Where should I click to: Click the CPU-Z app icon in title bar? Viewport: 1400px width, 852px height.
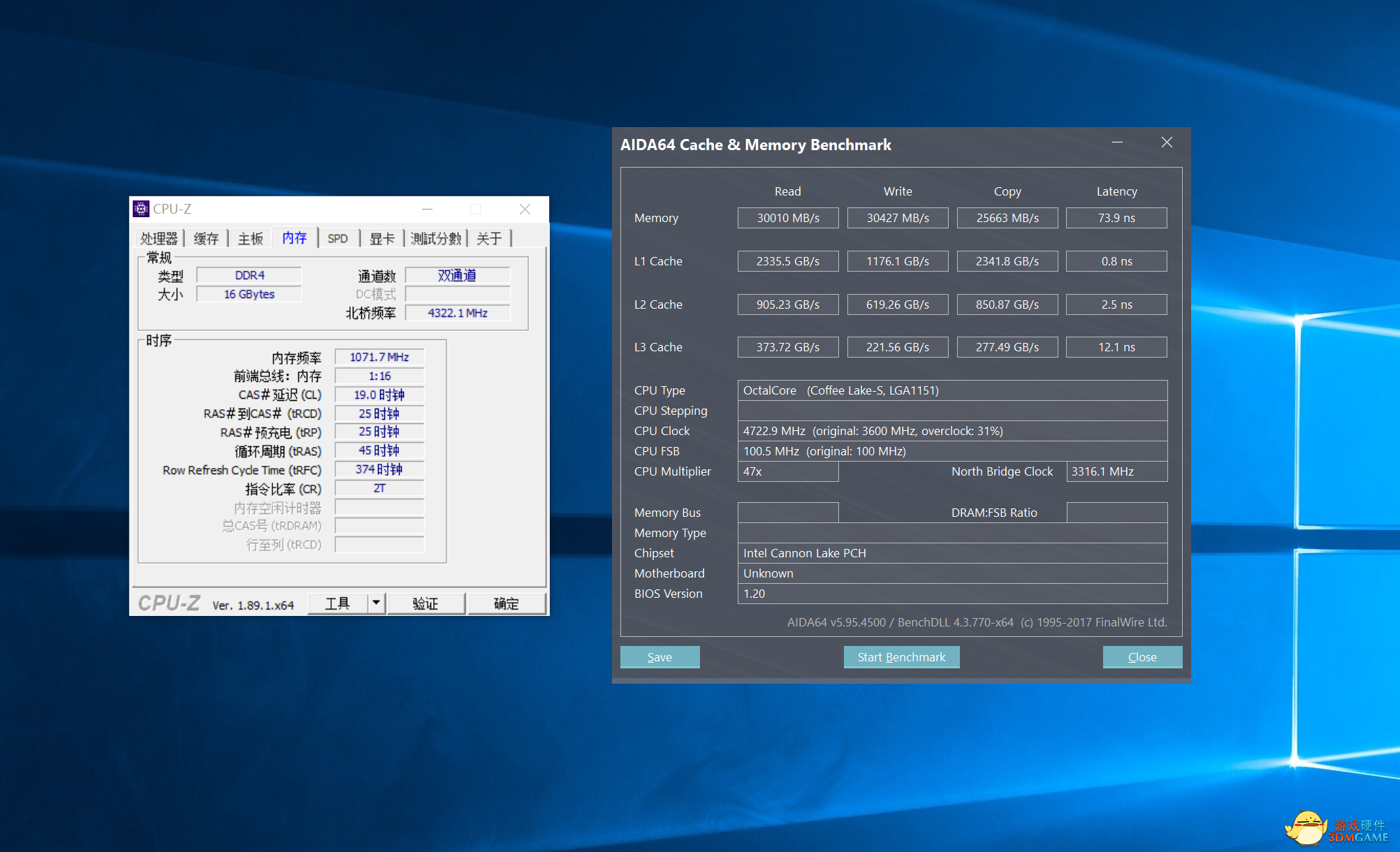point(141,209)
